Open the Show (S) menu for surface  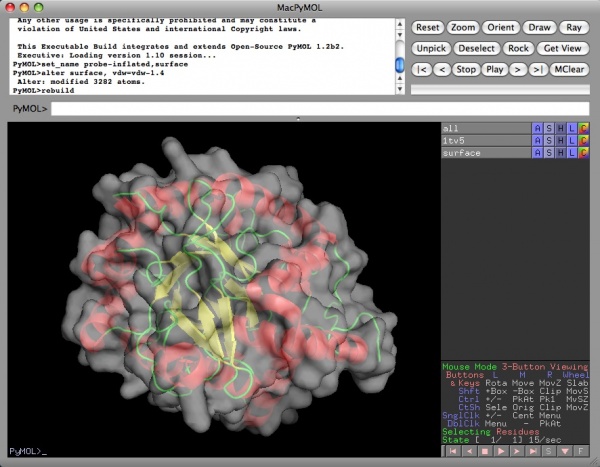pos(548,153)
